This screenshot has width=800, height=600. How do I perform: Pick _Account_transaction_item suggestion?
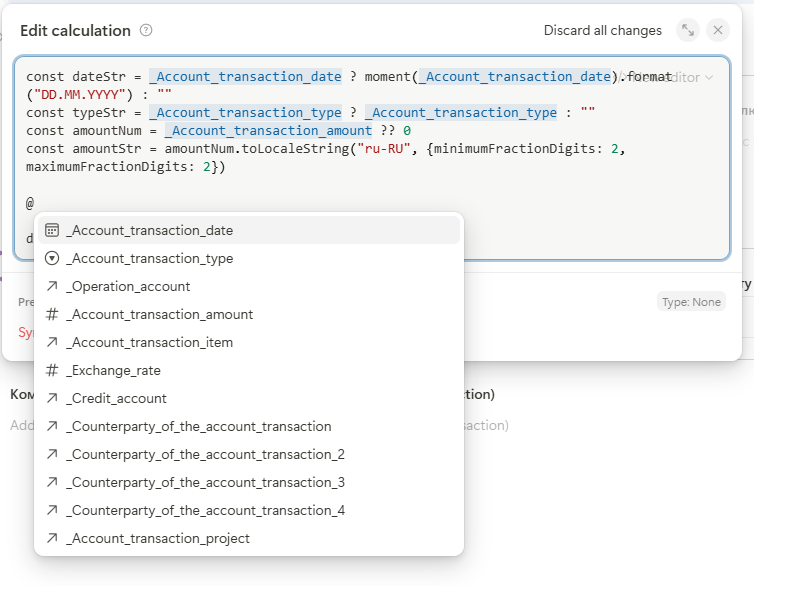pyautogui.click(x=249, y=342)
